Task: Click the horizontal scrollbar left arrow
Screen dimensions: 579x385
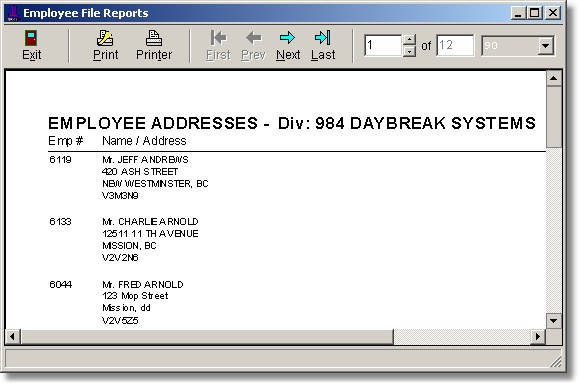Action: (13, 337)
